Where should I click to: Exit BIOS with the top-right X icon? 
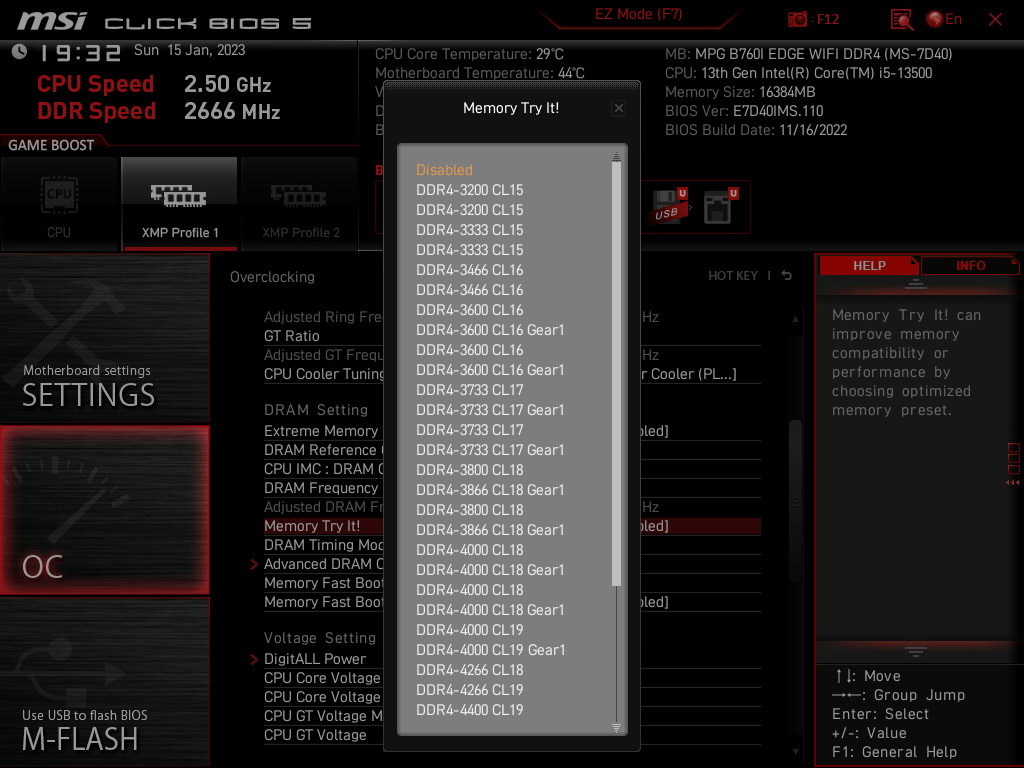pos(995,20)
